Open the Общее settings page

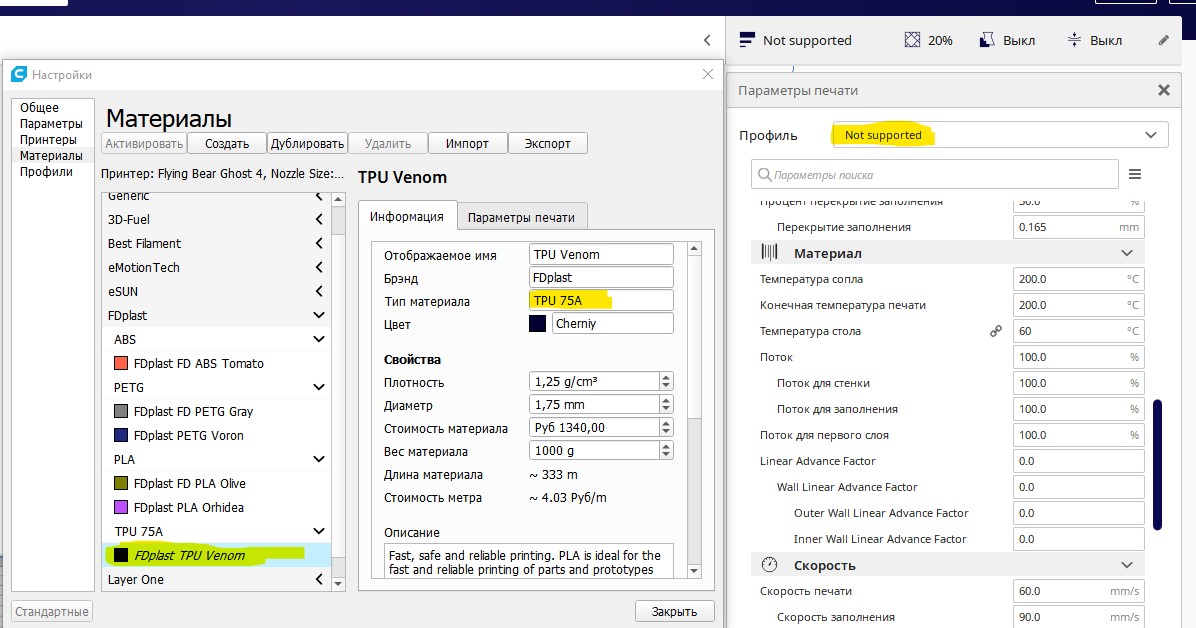click(x=39, y=108)
